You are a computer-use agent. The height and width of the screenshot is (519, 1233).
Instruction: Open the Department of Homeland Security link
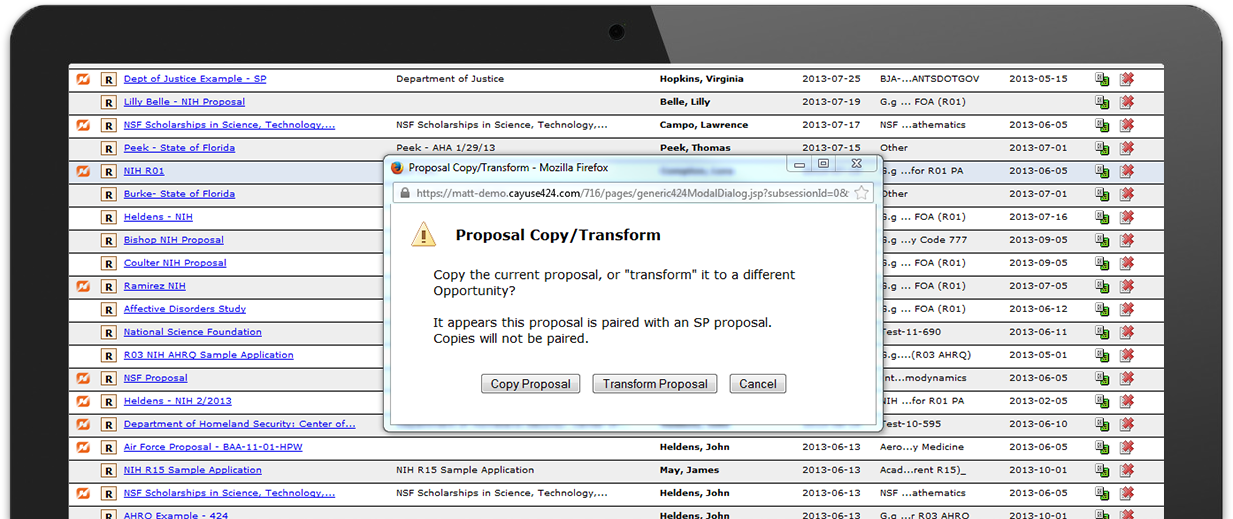240,424
